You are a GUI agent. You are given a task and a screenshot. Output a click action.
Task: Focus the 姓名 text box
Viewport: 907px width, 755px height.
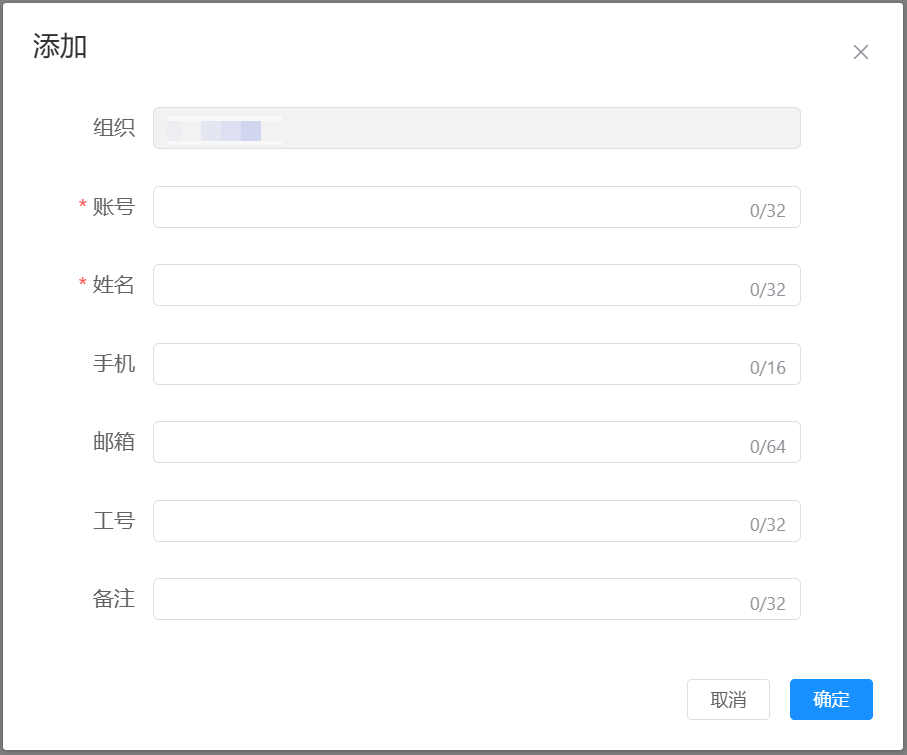click(450, 285)
